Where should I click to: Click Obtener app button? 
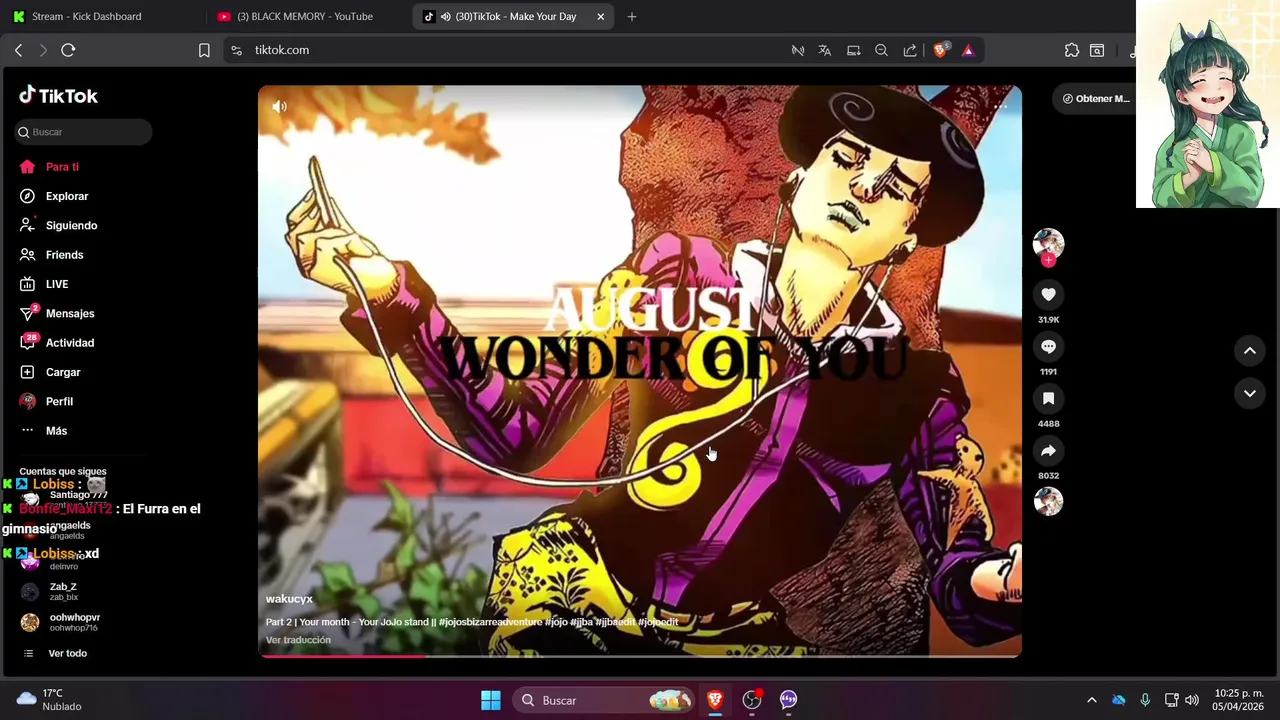tap(1095, 98)
